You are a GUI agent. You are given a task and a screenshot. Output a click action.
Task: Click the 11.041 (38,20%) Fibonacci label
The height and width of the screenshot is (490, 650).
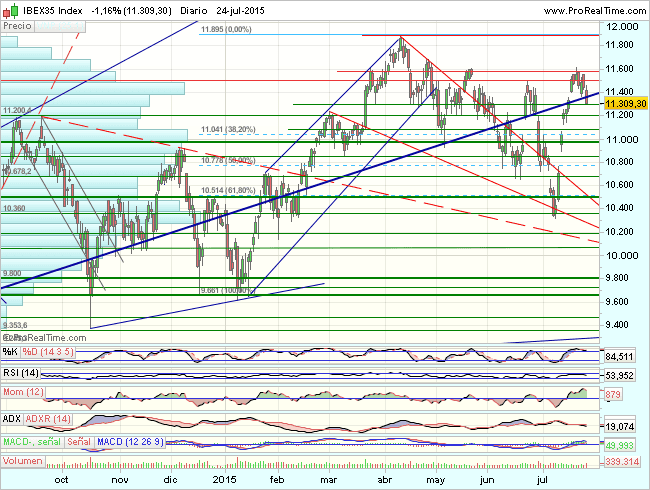[x=228, y=130]
